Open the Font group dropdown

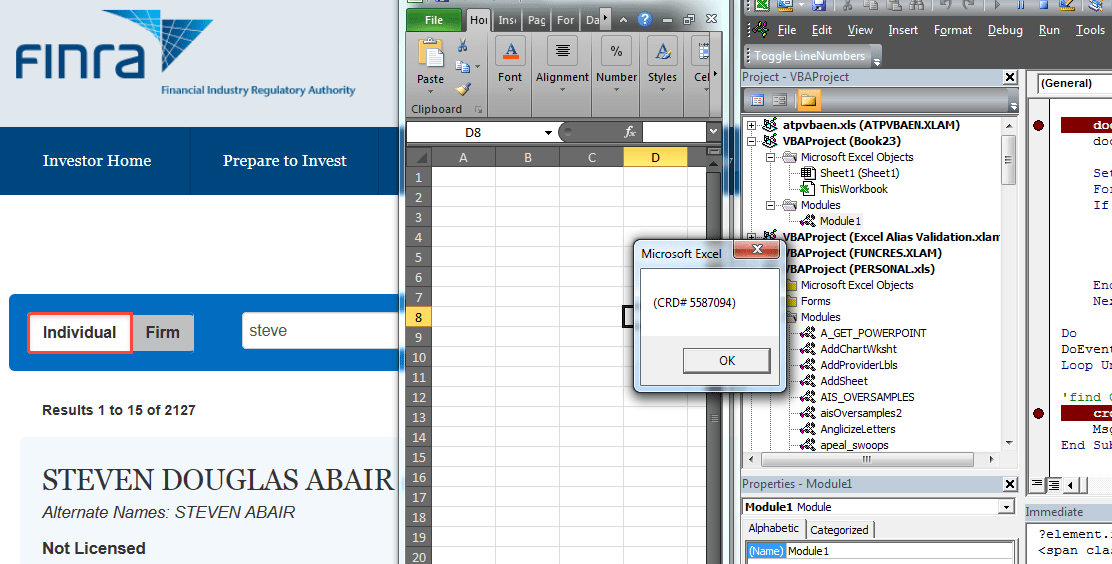(510, 90)
